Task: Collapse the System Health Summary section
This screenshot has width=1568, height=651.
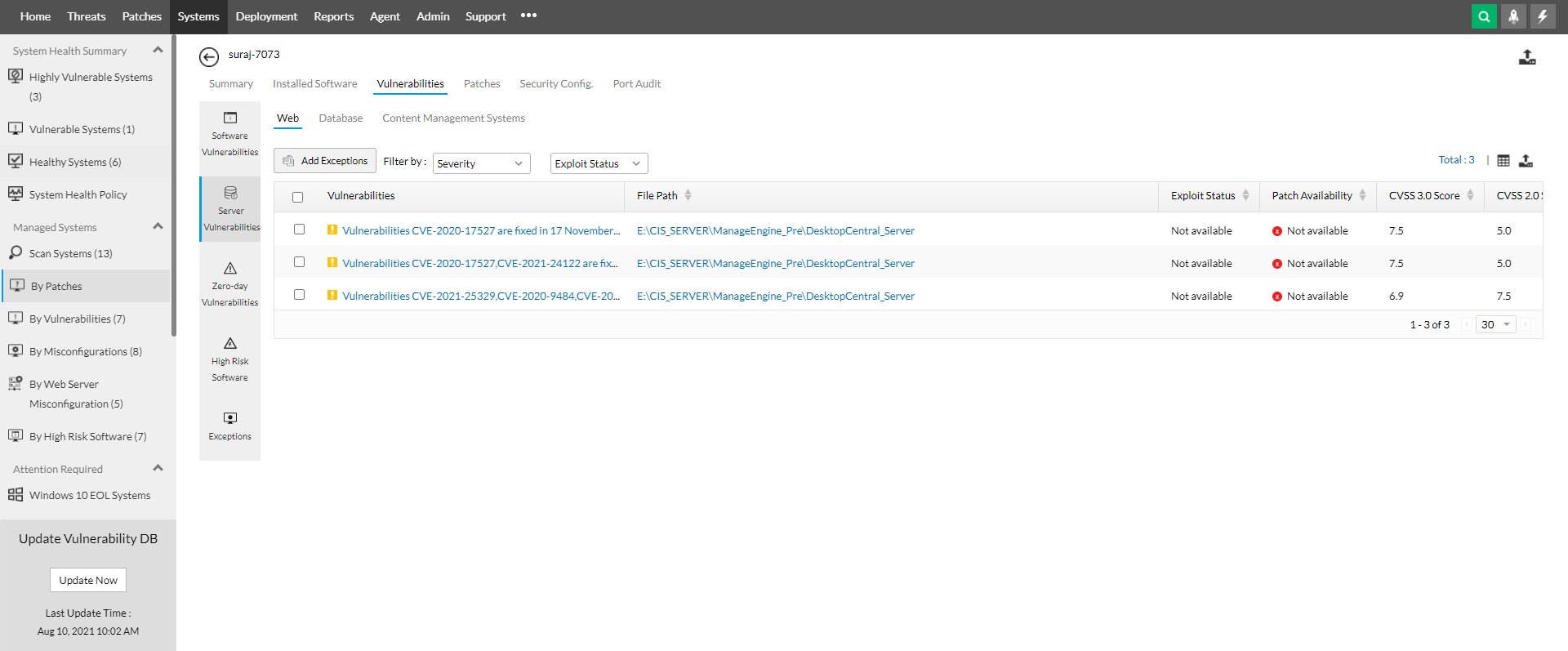Action: (158, 51)
